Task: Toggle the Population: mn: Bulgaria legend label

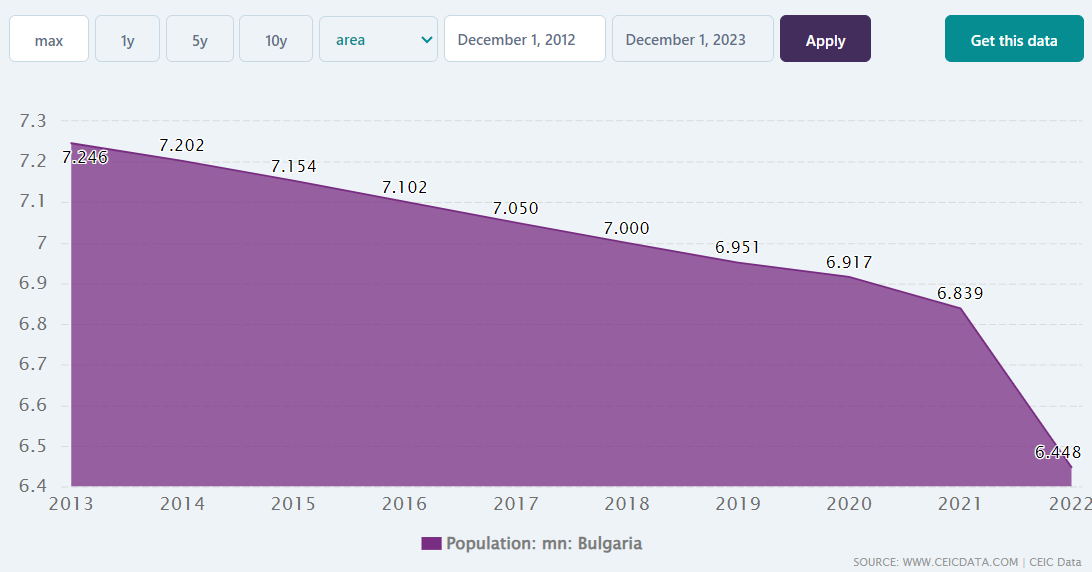Action: click(x=543, y=544)
